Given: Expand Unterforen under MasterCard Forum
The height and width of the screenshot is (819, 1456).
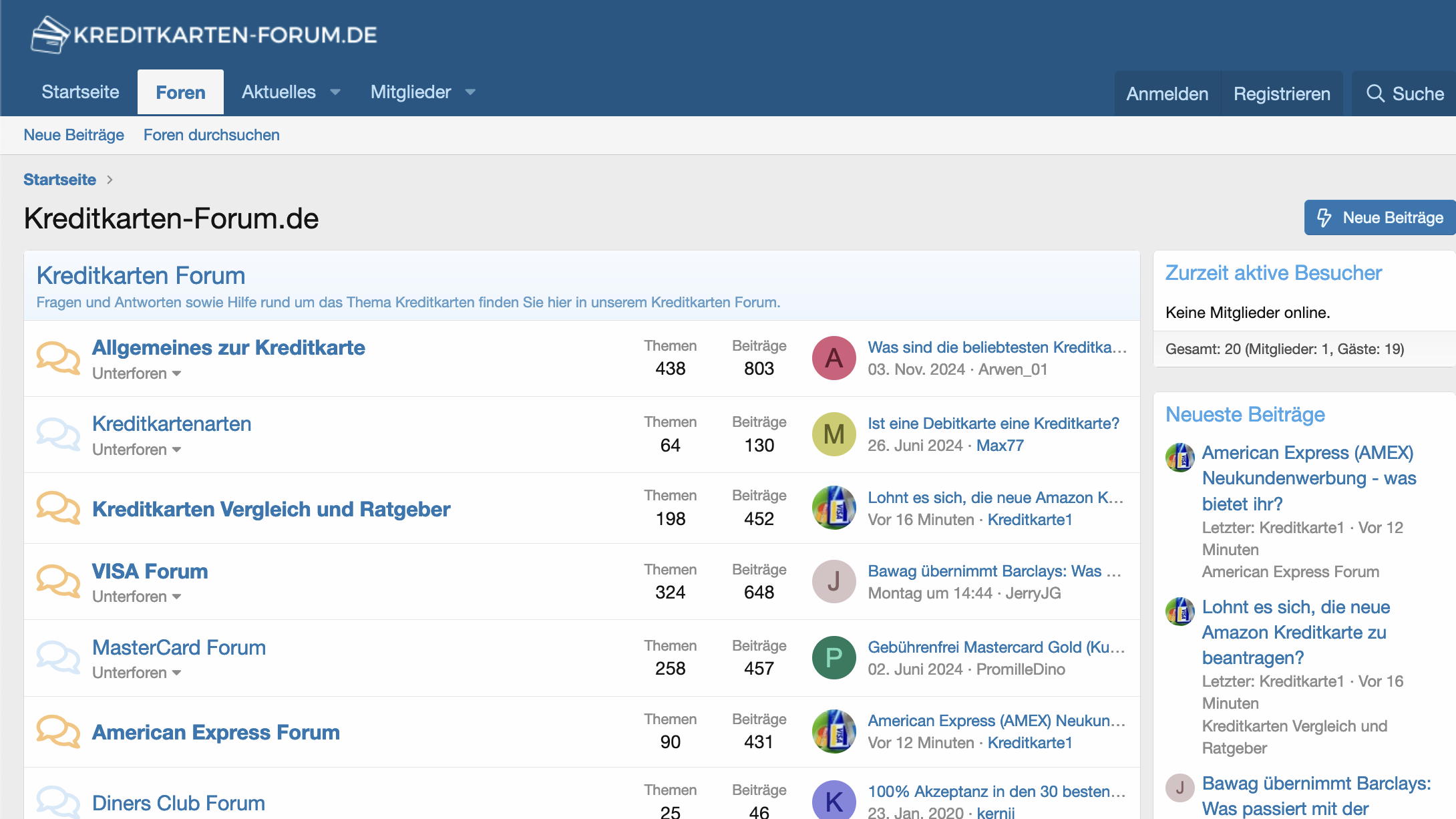Looking at the screenshot, I should 137,673.
